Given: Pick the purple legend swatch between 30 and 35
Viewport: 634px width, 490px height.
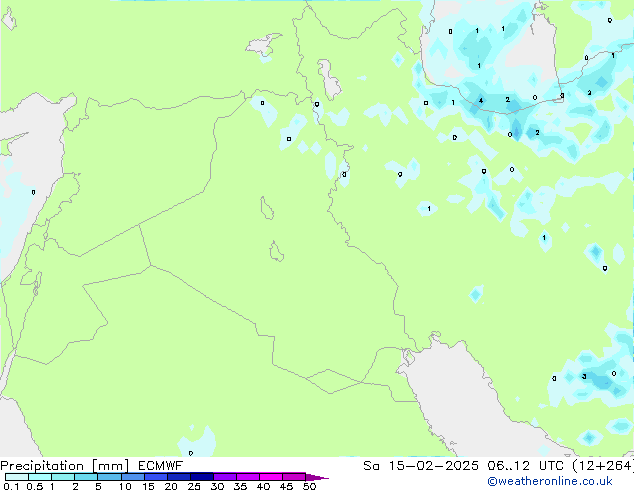Looking at the screenshot, I should coord(224,477).
